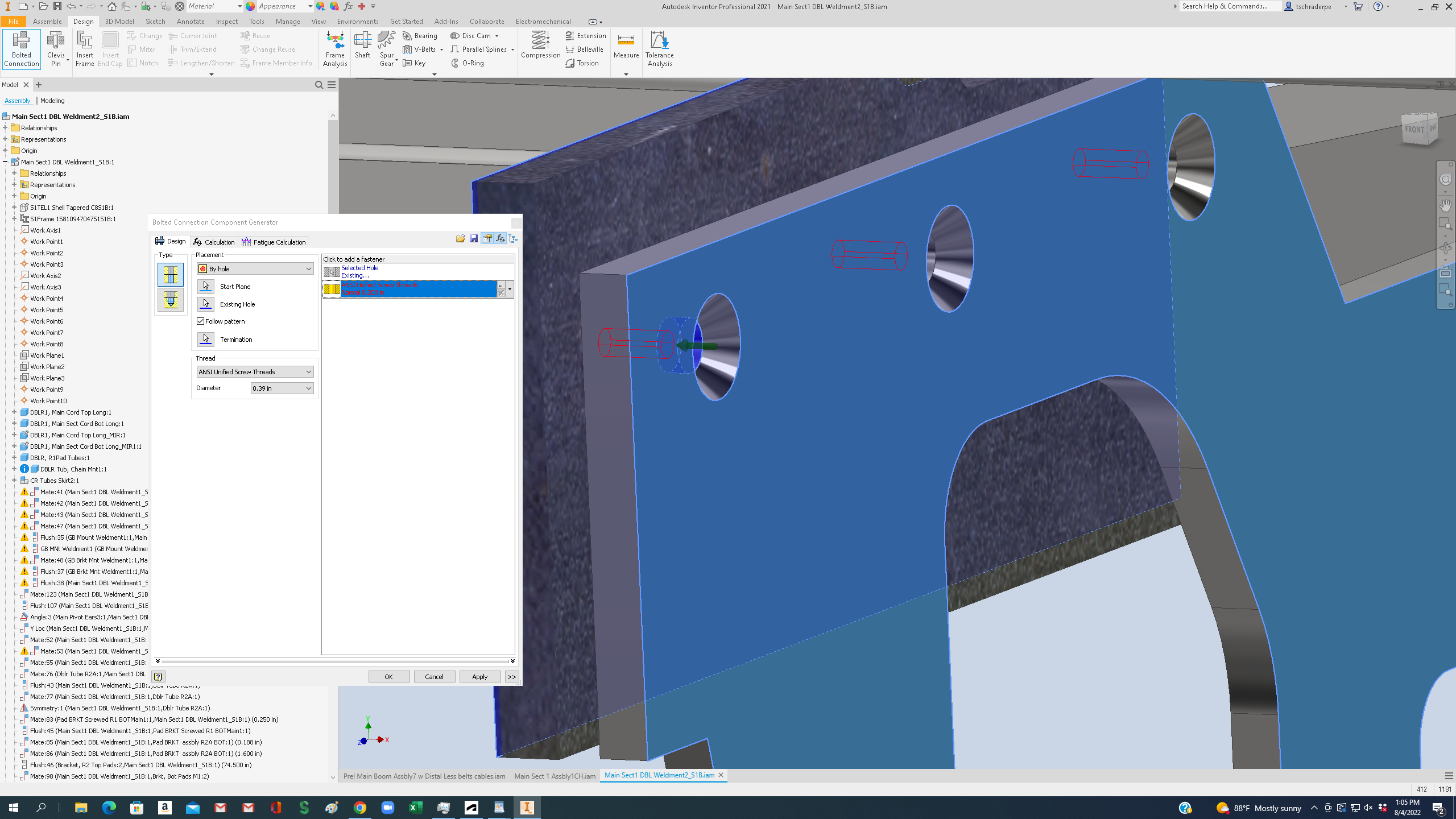Viewport: 1456px width, 819px height.
Task: Click the Apply button
Action: (479, 677)
